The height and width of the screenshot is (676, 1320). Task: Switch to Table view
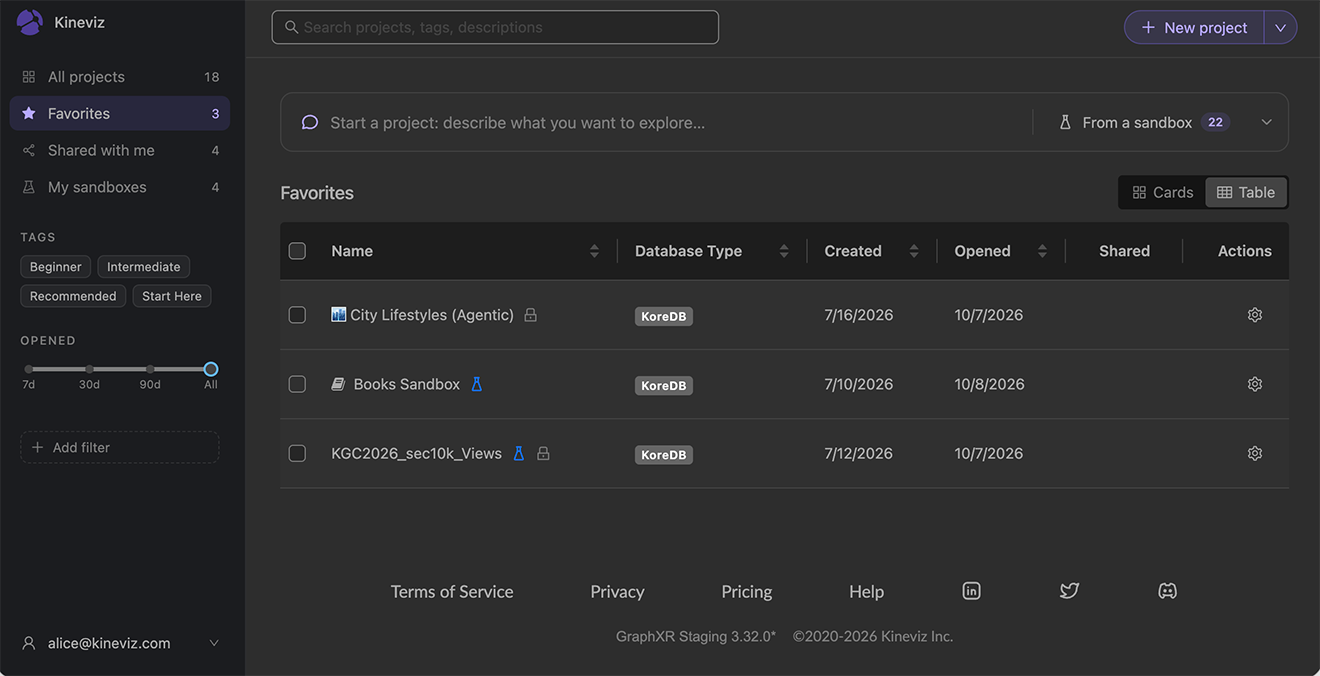(x=1246, y=192)
